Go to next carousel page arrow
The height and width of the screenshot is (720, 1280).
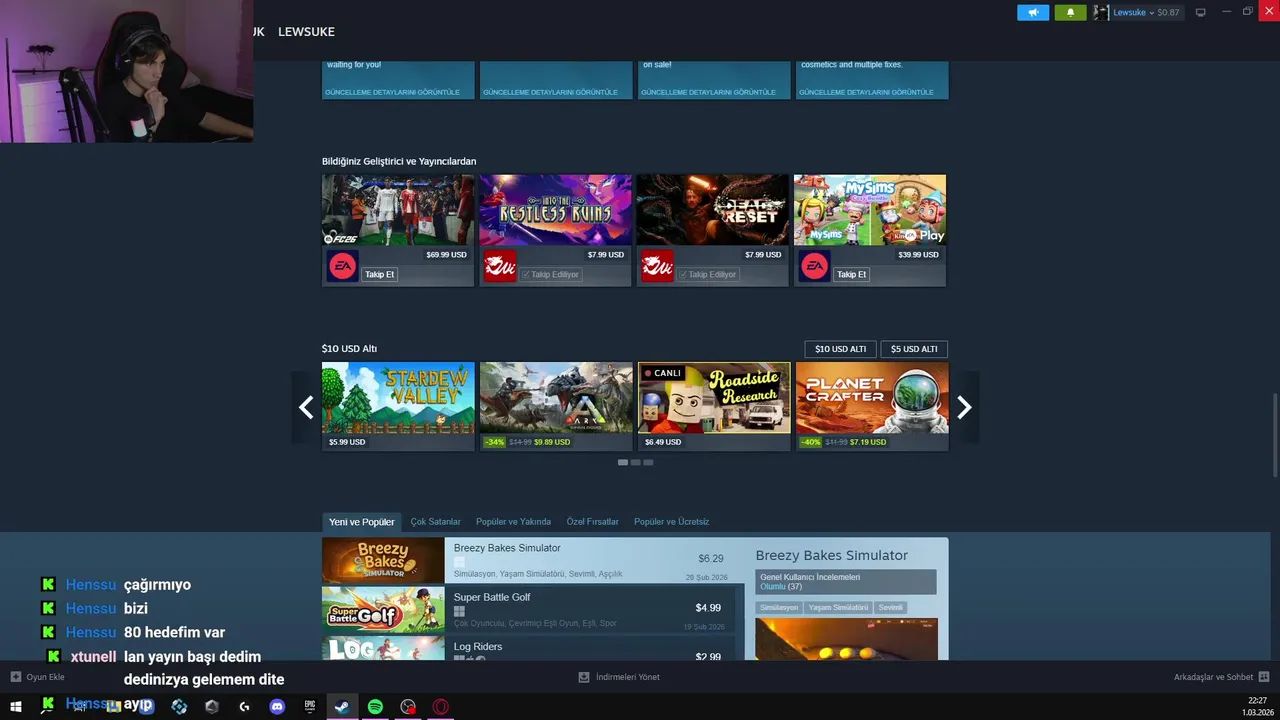coord(964,407)
